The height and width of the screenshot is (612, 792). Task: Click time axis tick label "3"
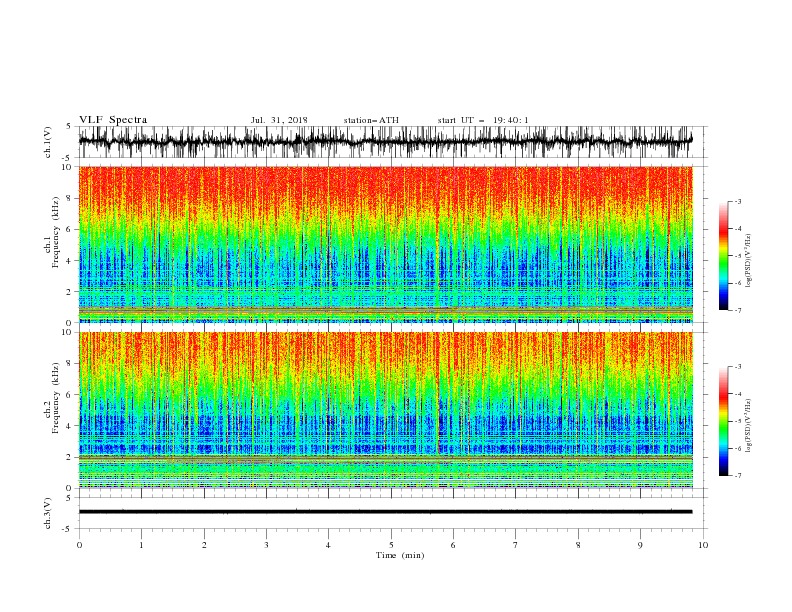pyautogui.click(x=266, y=545)
